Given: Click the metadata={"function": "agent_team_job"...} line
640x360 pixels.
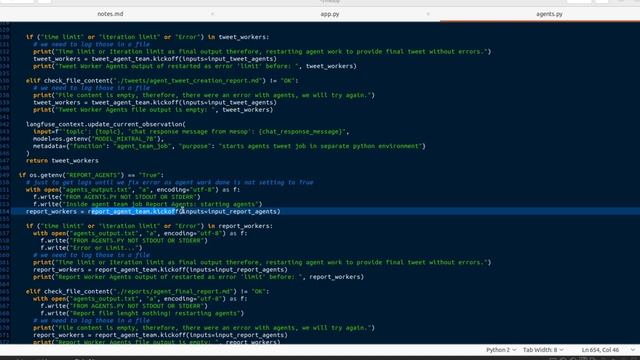Looking at the screenshot, I should [229, 146].
